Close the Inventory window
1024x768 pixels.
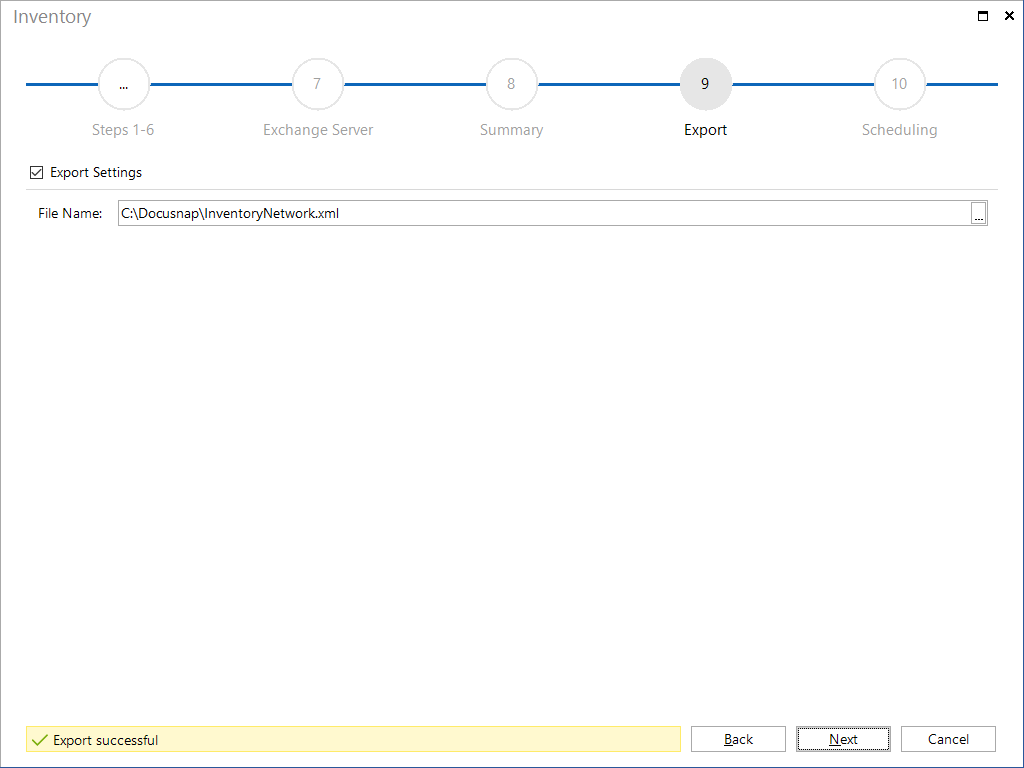coord(1008,16)
